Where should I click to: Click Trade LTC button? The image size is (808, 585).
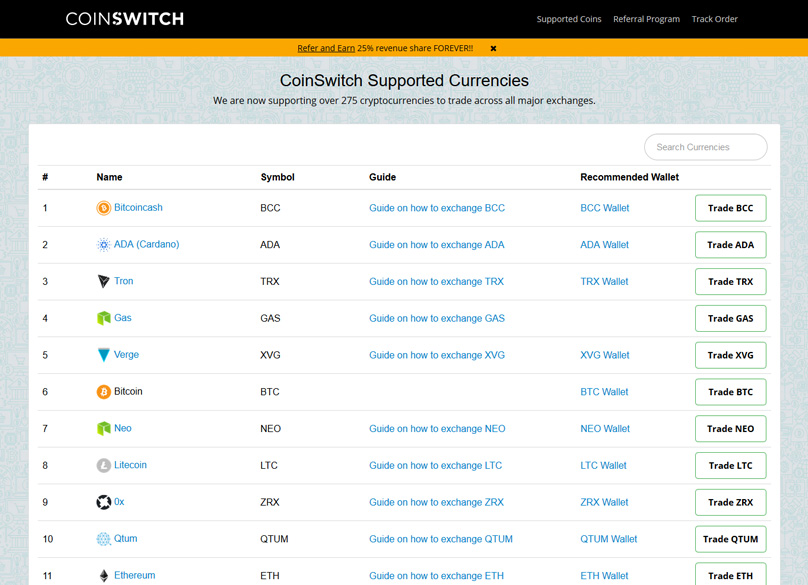point(730,465)
